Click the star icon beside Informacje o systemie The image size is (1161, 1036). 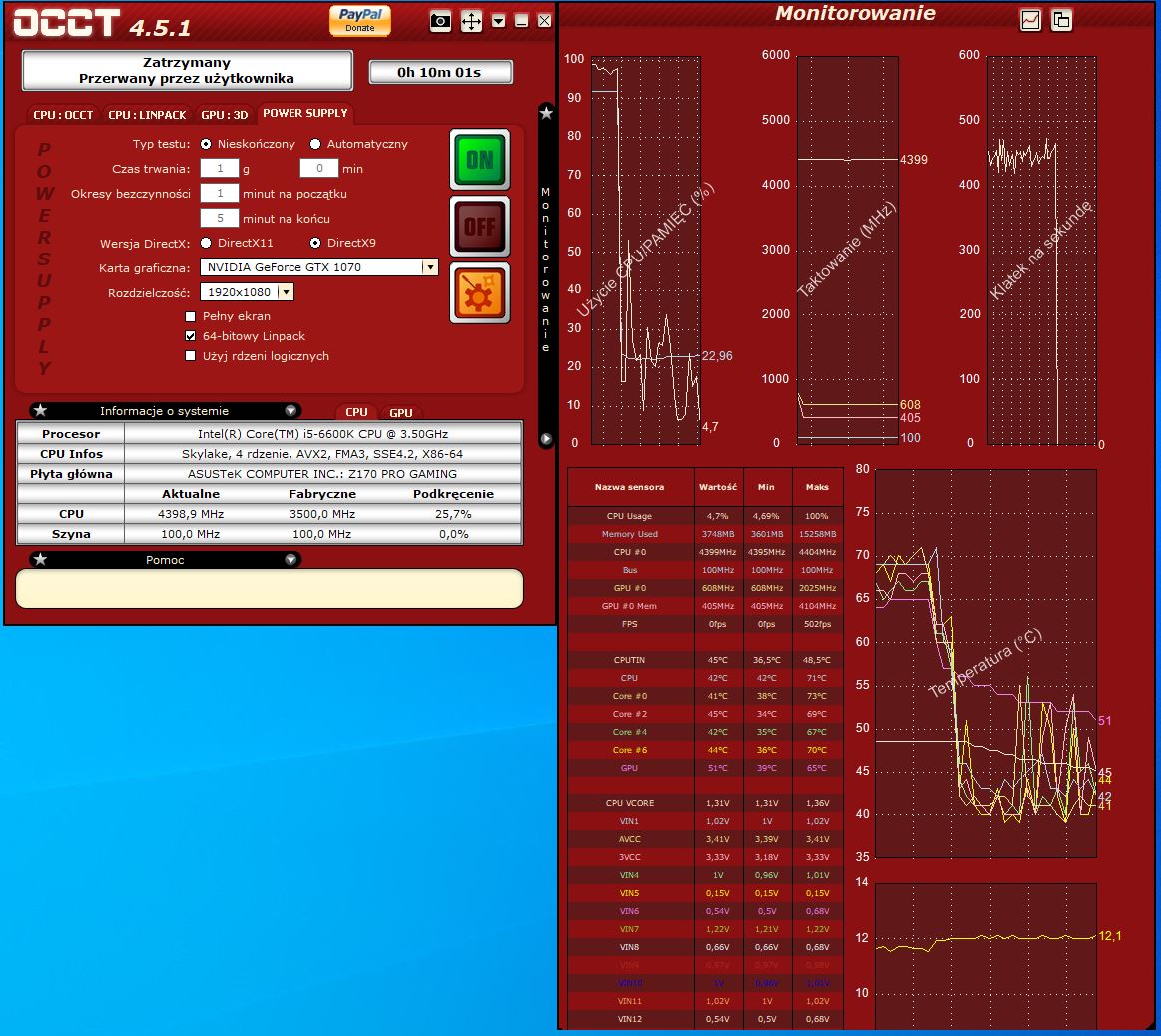pyautogui.click(x=41, y=411)
